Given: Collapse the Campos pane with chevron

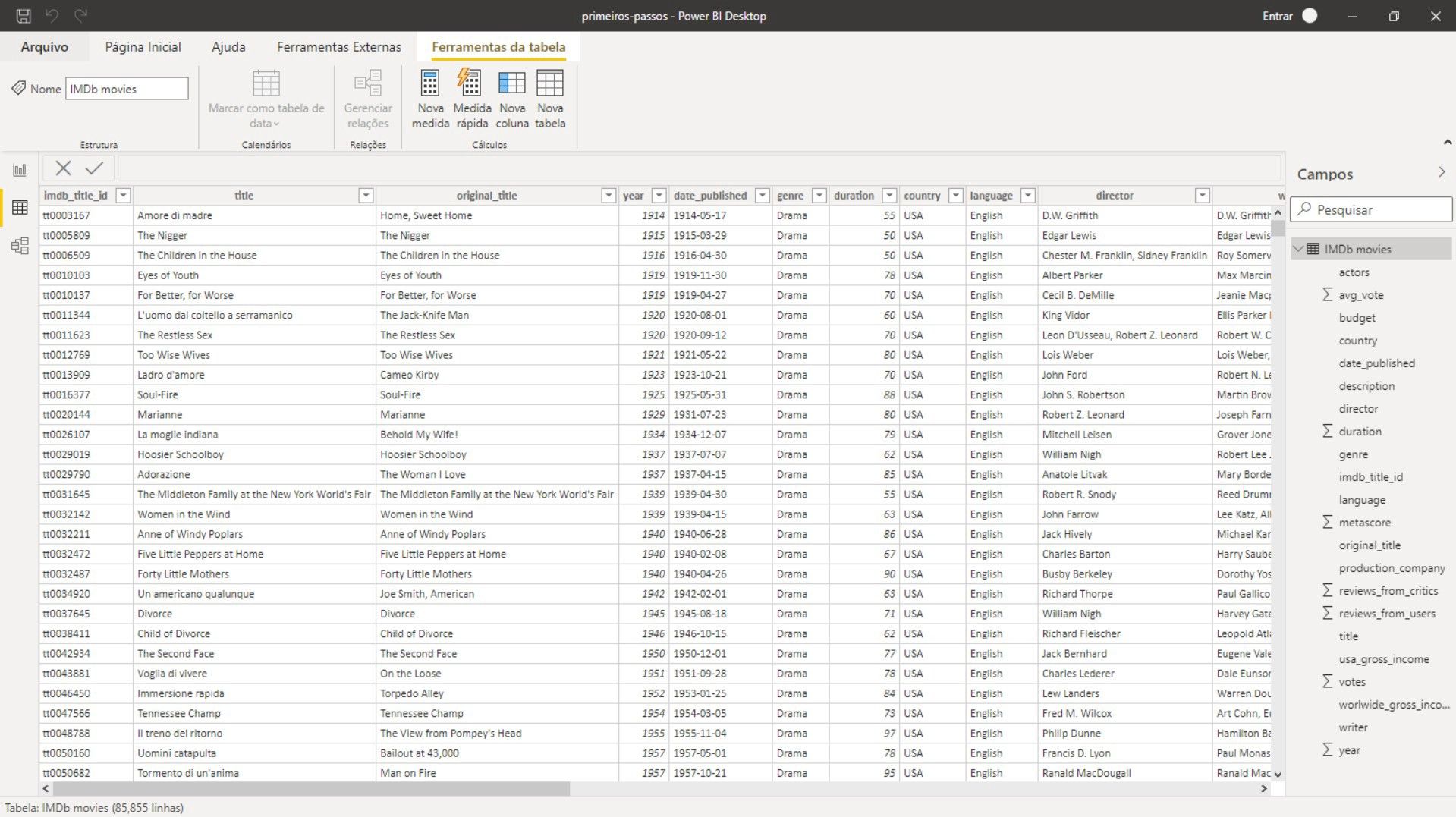Looking at the screenshot, I should coord(1442,173).
